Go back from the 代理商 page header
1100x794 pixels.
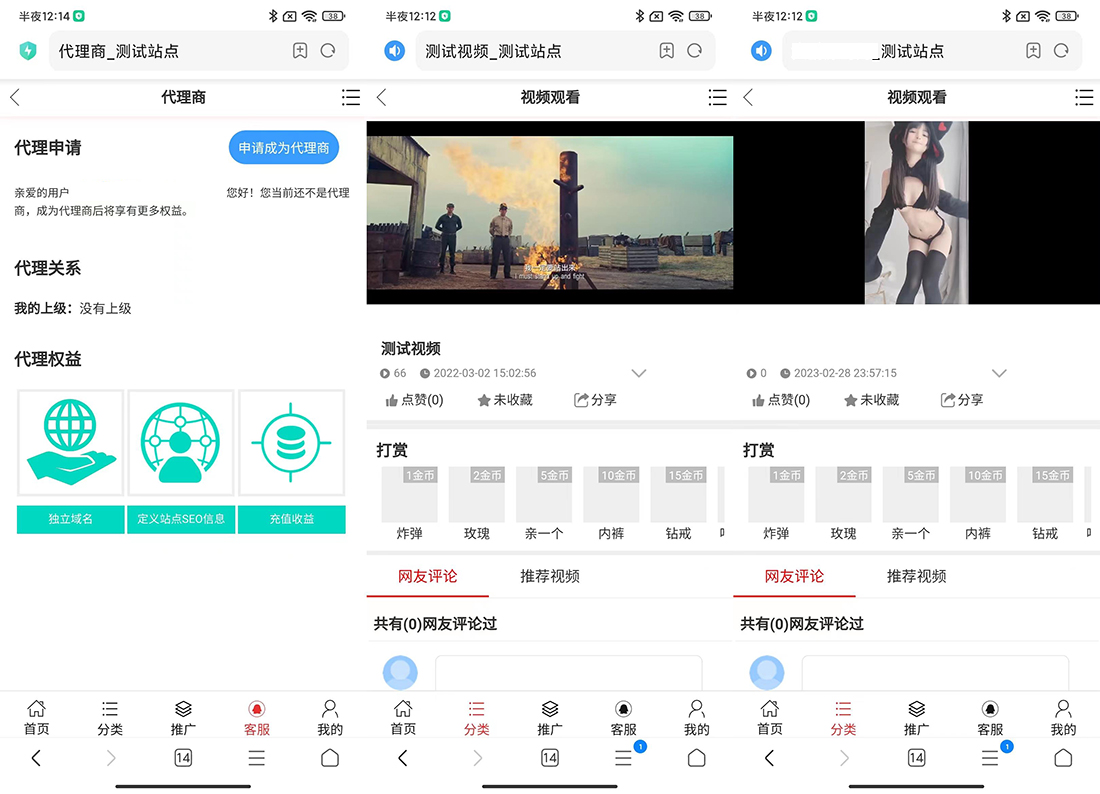point(15,97)
